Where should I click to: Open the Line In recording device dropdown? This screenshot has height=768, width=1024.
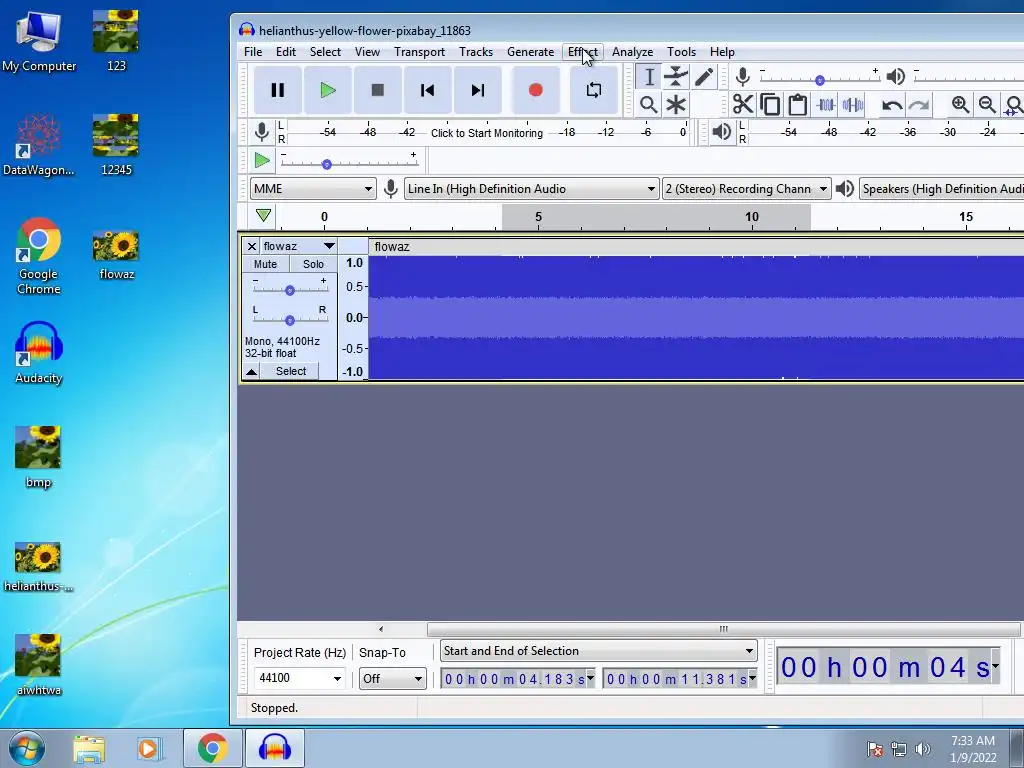coord(531,189)
